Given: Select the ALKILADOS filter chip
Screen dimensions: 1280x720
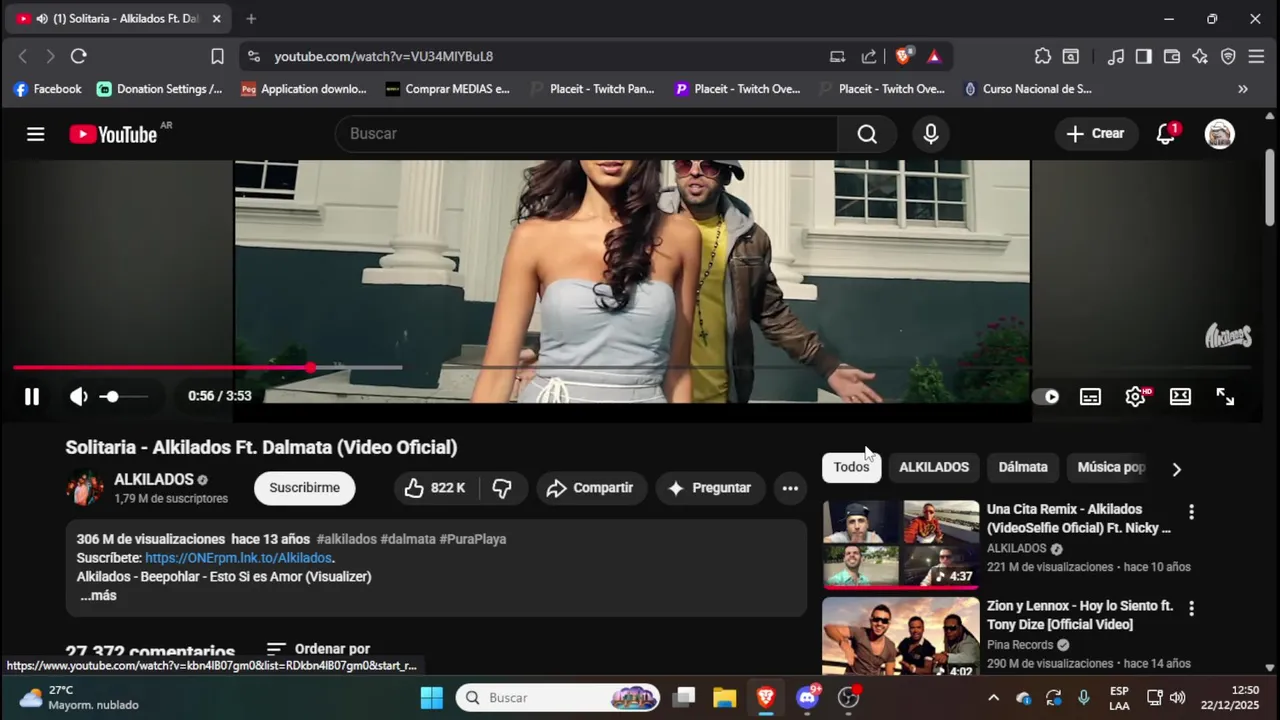Looking at the screenshot, I should pos(934,467).
